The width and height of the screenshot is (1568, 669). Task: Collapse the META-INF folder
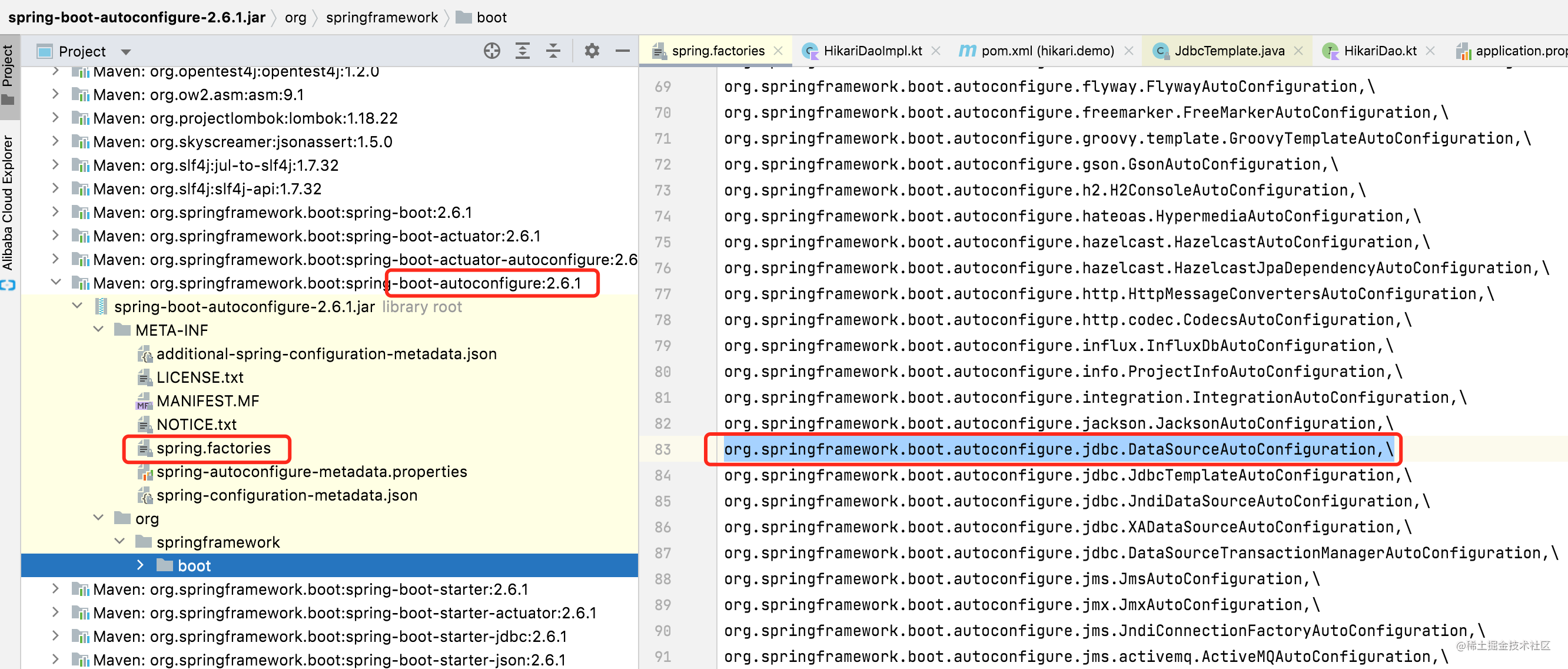coord(99,330)
